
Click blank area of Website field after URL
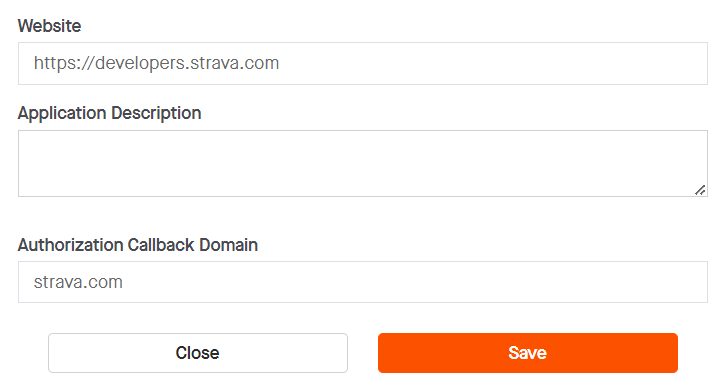coord(493,63)
